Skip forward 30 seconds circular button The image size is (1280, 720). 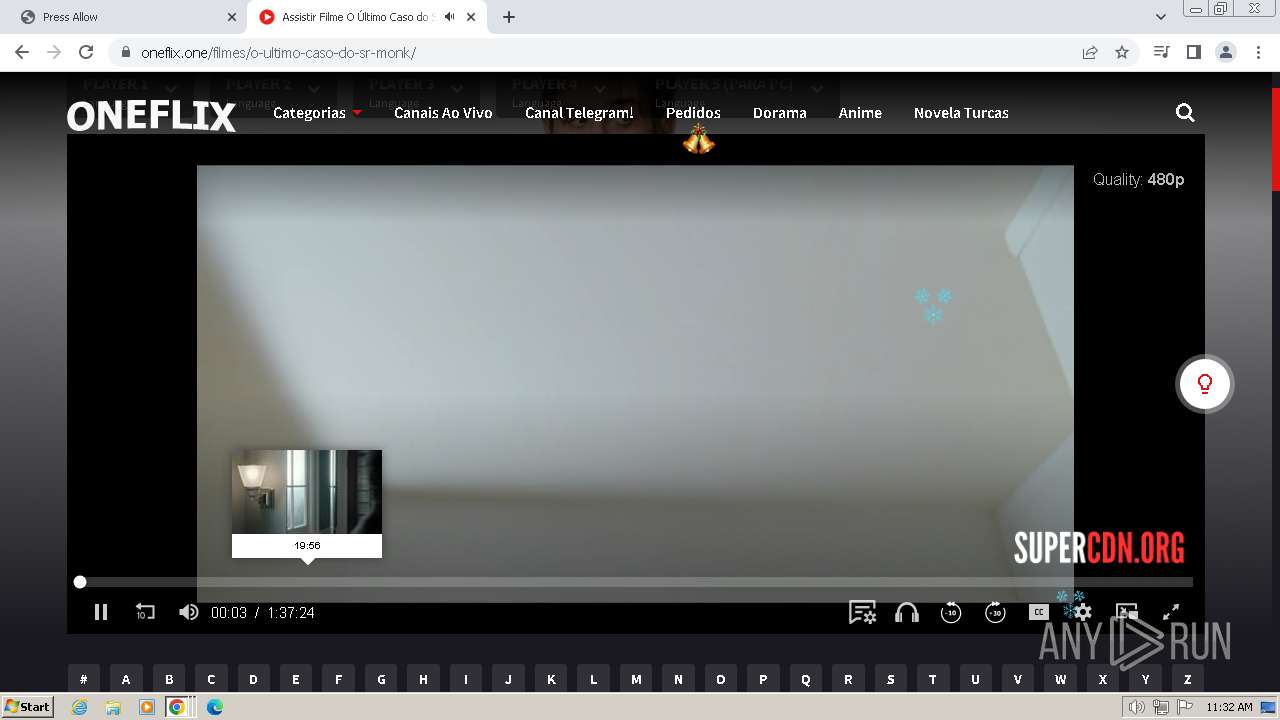click(x=995, y=612)
